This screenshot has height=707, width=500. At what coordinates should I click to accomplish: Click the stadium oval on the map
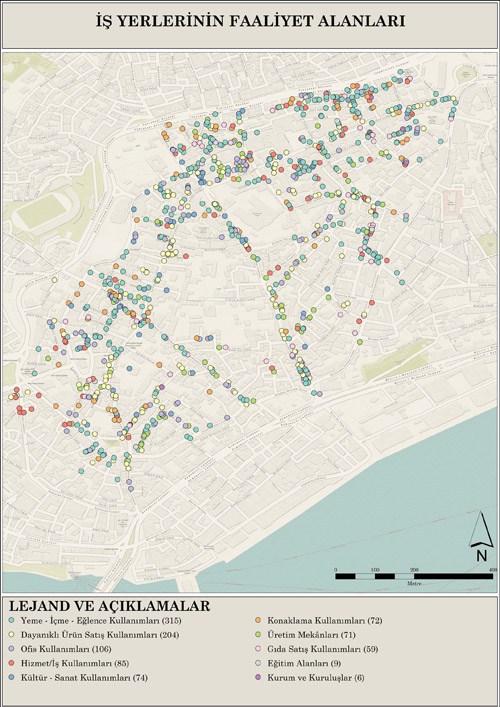pyautogui.click(x=41, y=211)
